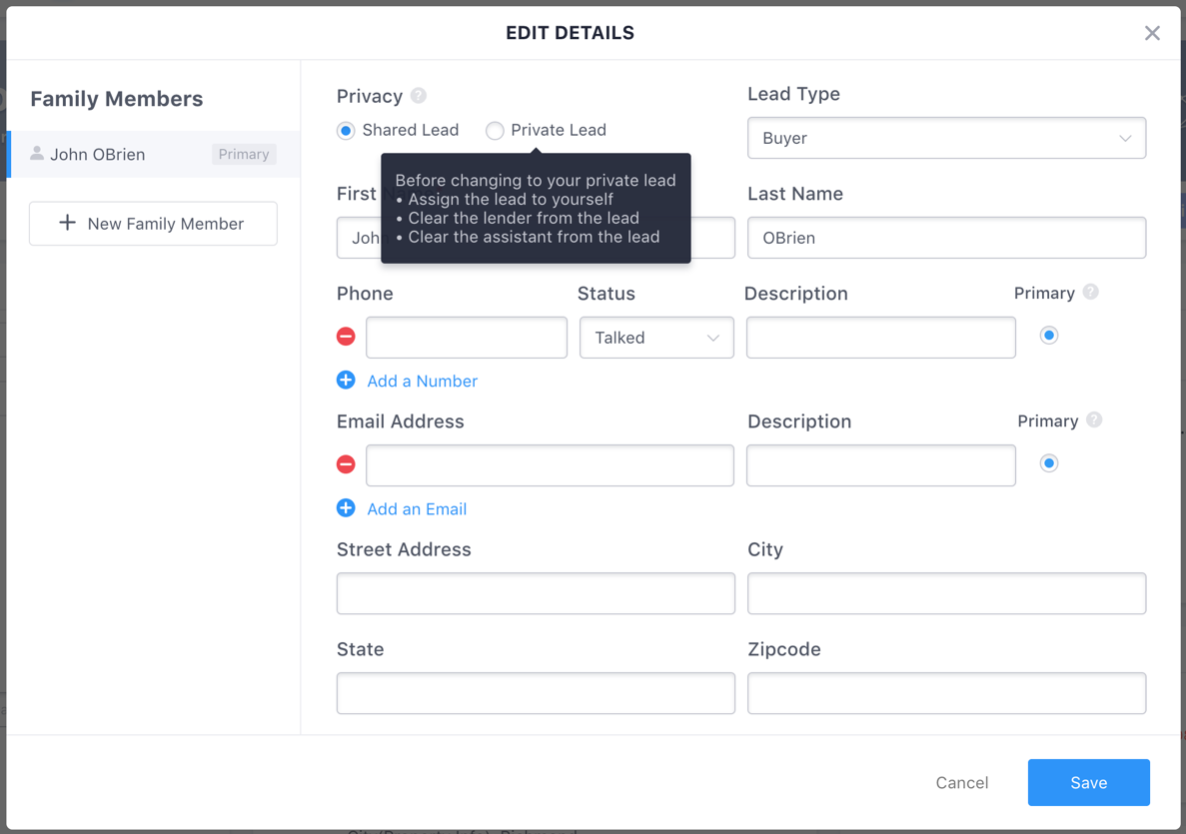Focus the Street Address input field
This screenshot has width=1186, height=834.
536,593
